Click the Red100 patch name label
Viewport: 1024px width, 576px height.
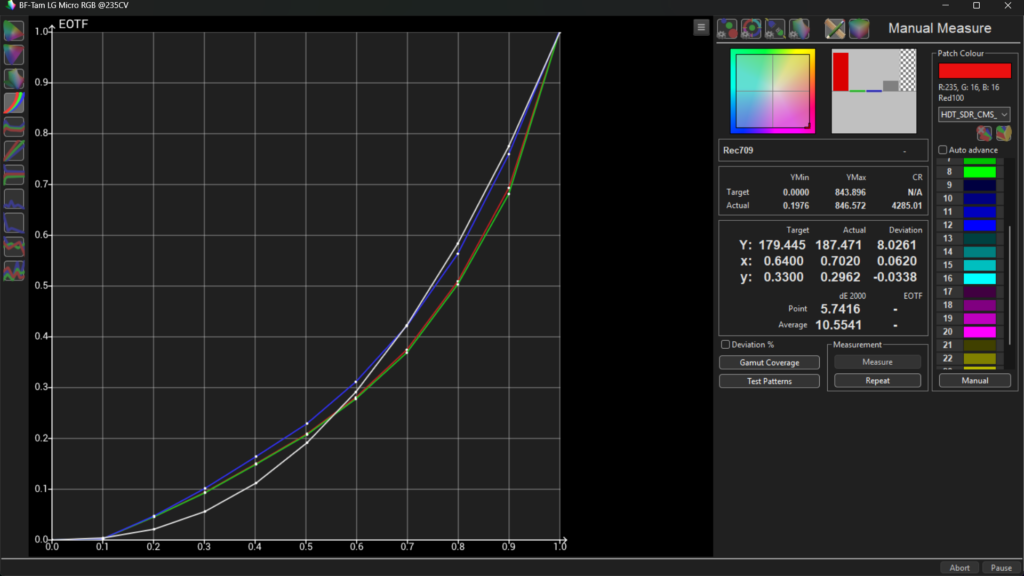click(x=951, y=98)
